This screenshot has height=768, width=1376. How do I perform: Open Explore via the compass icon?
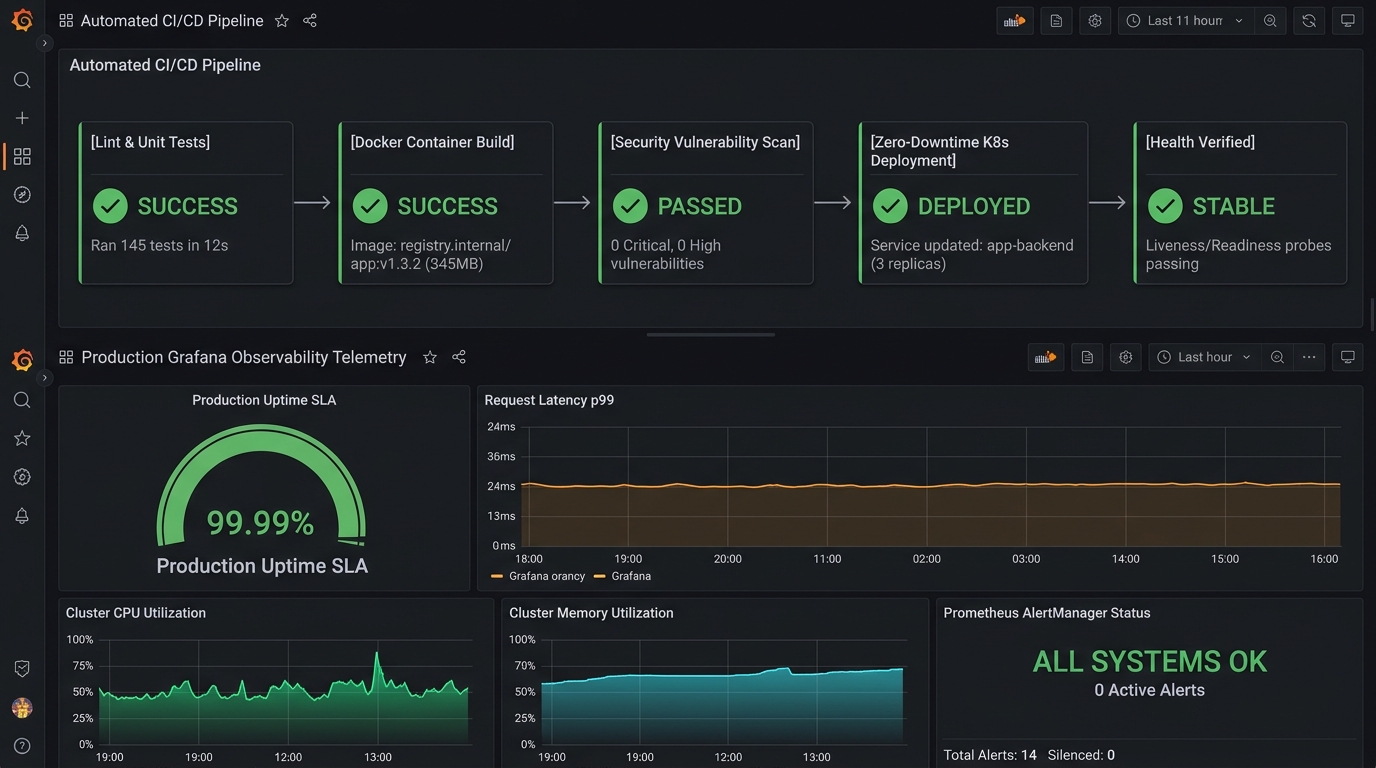22,194
